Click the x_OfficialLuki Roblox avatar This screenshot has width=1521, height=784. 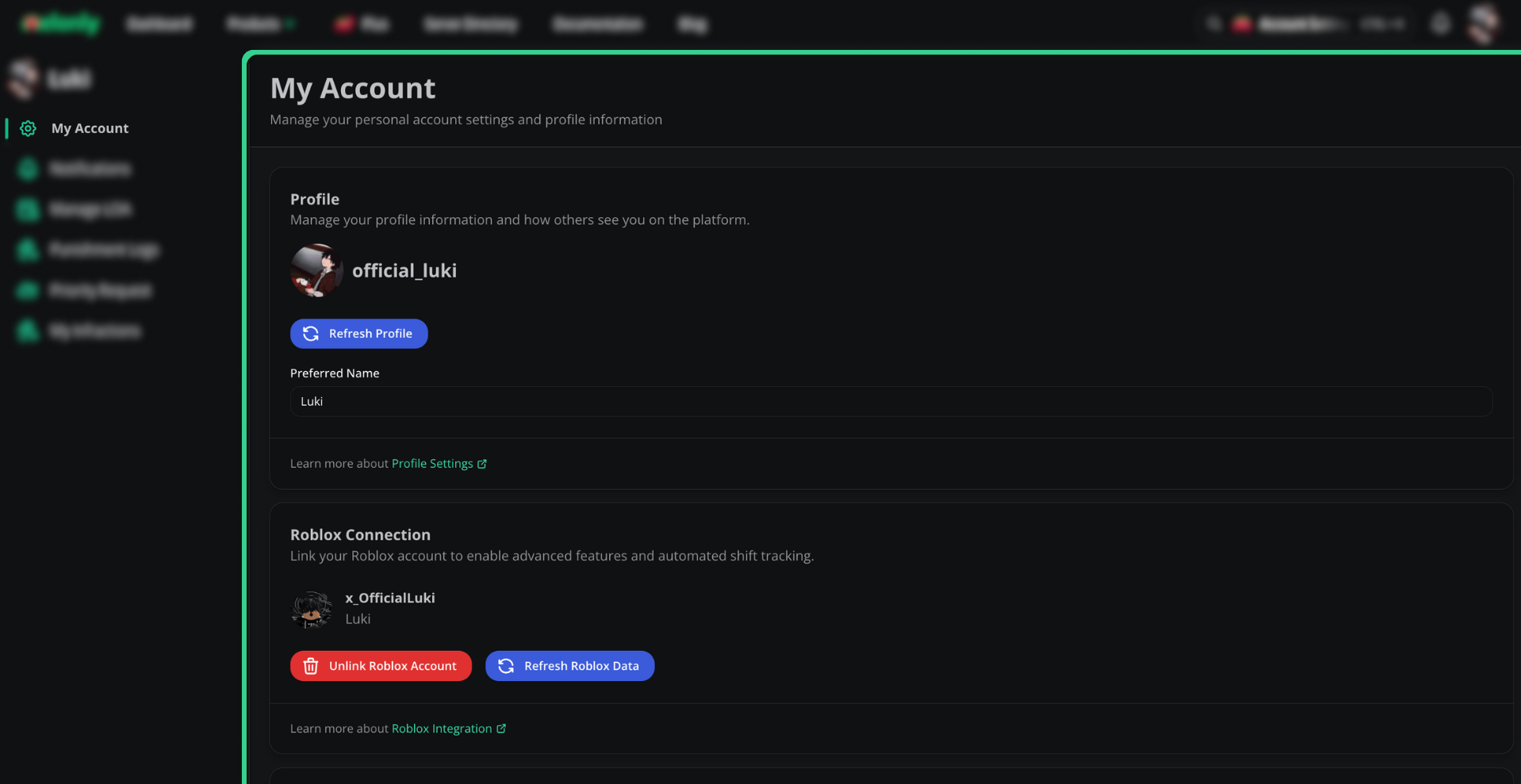coord(311,609)
